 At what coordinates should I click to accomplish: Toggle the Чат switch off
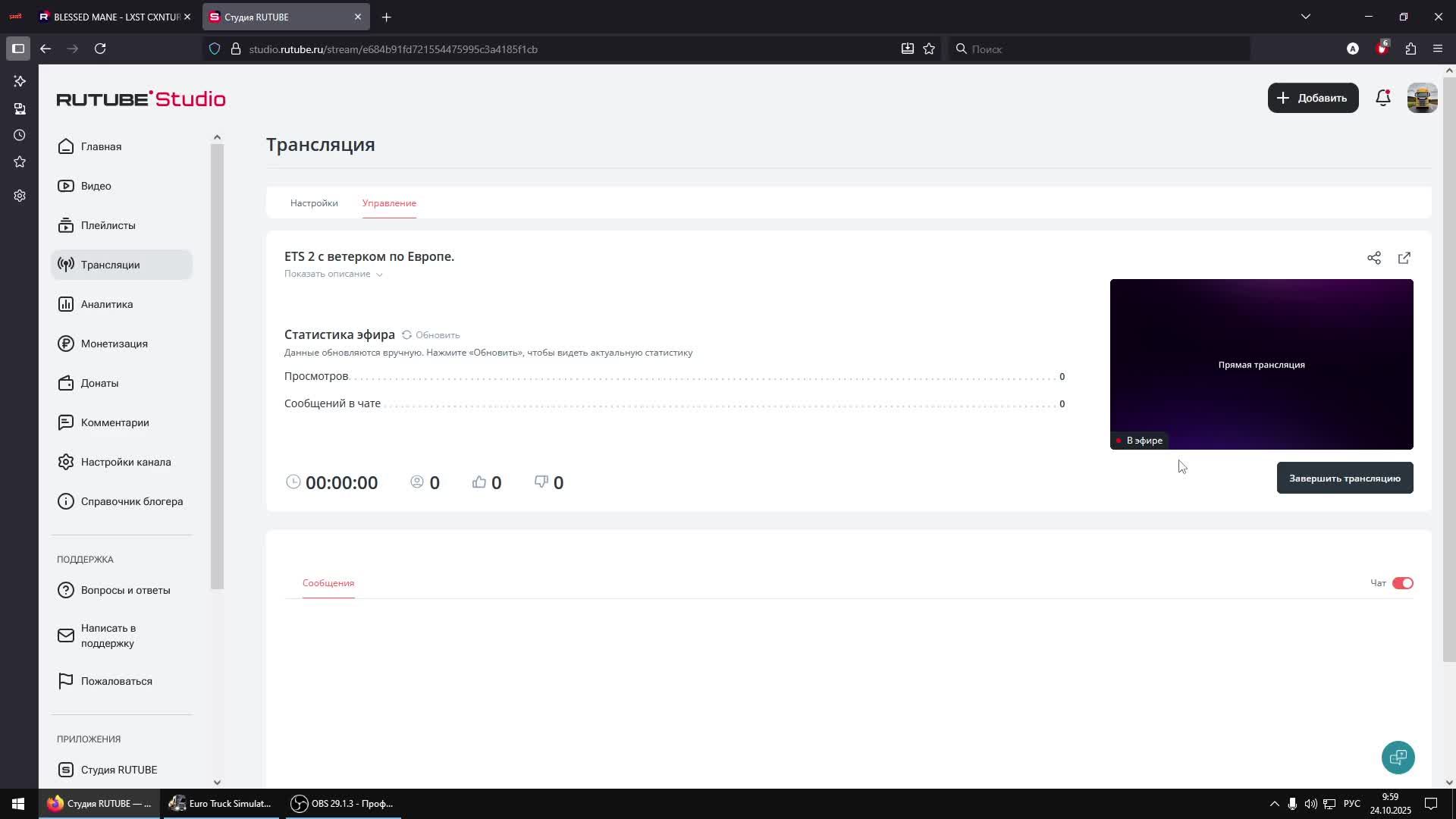click(x=1402, y=583)
